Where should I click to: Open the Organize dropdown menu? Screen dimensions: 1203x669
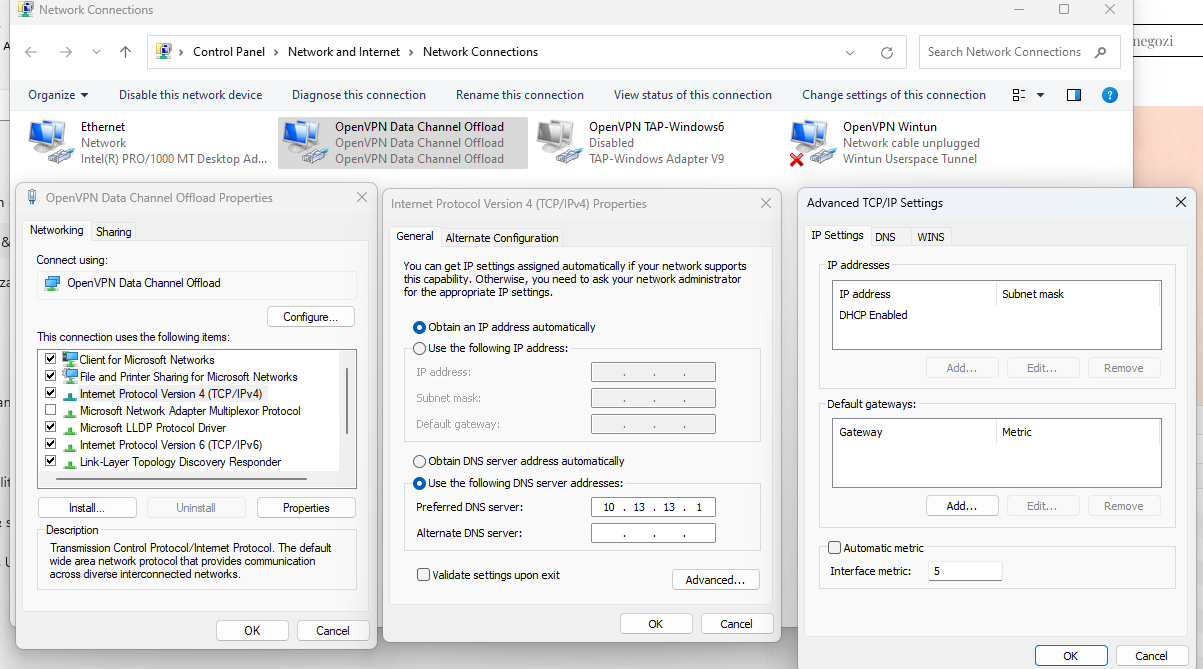[58, 95]
